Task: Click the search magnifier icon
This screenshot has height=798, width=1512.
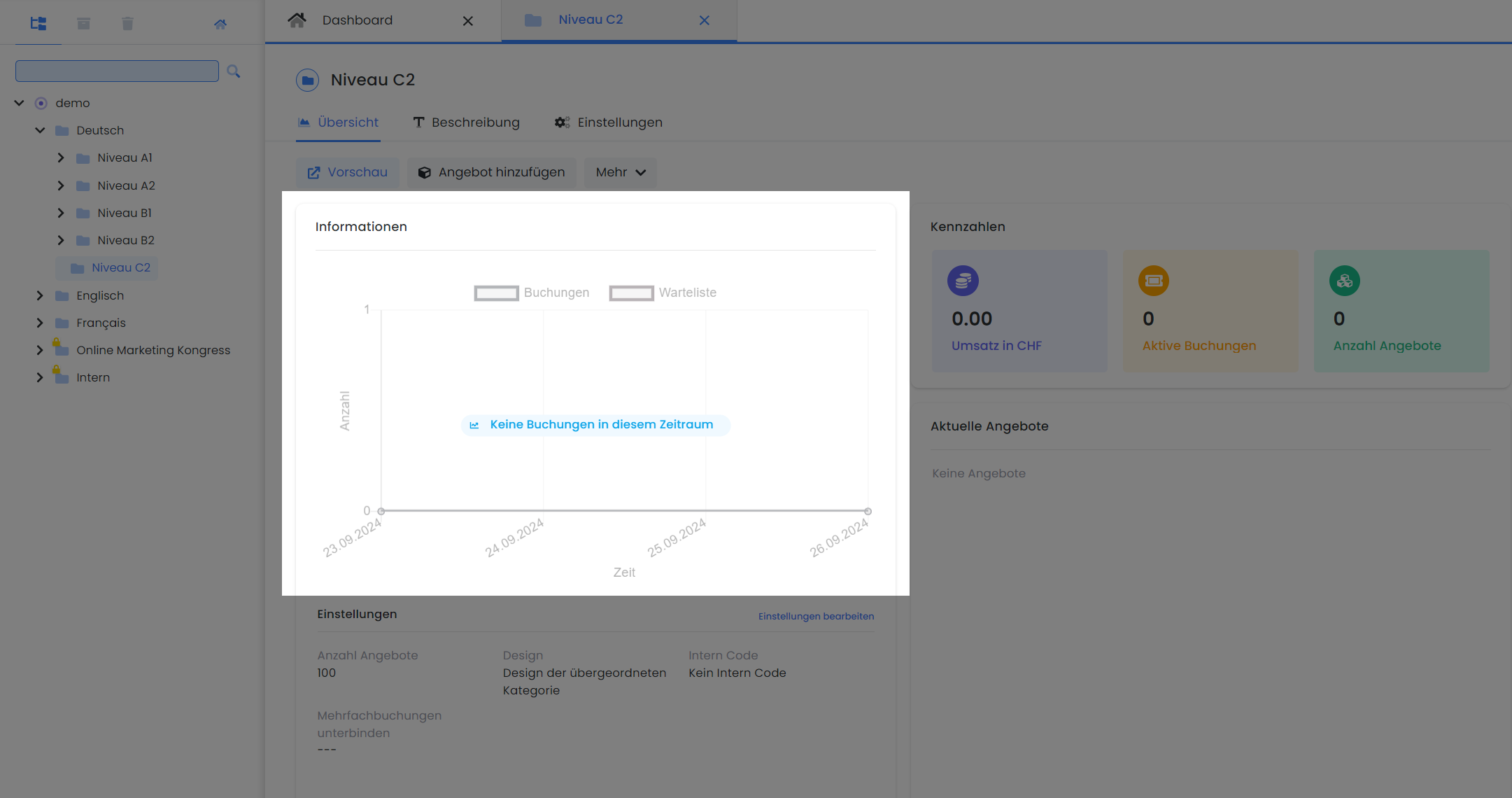Action: pos(234,71)
